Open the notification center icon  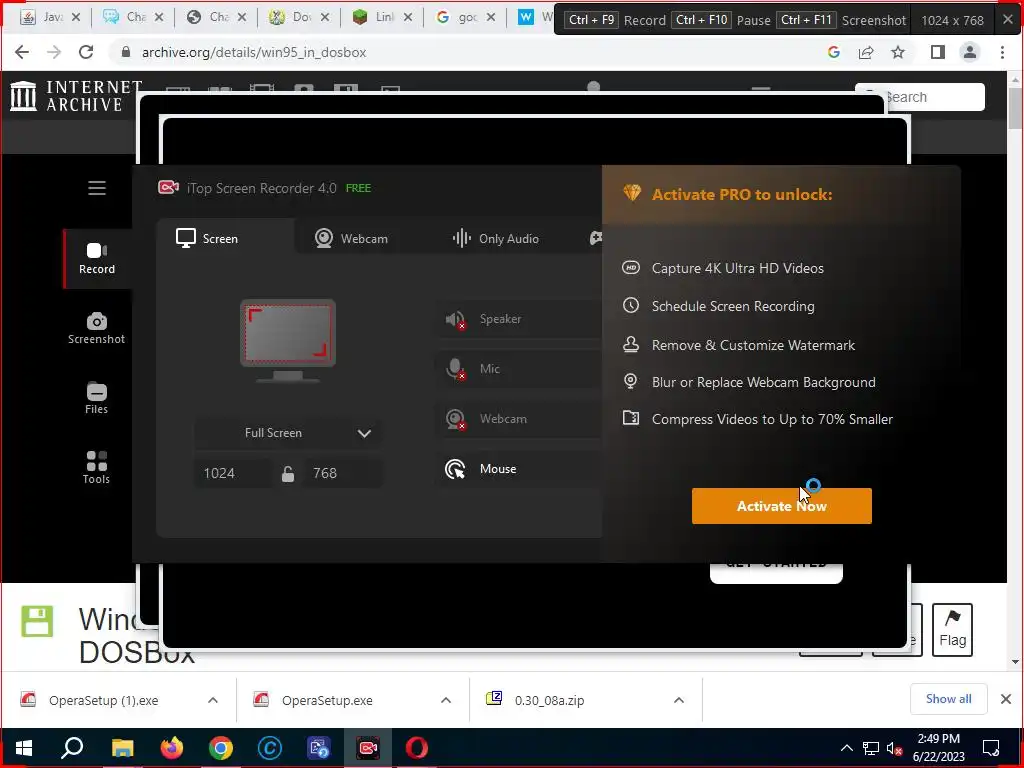(x=991, y=748)
